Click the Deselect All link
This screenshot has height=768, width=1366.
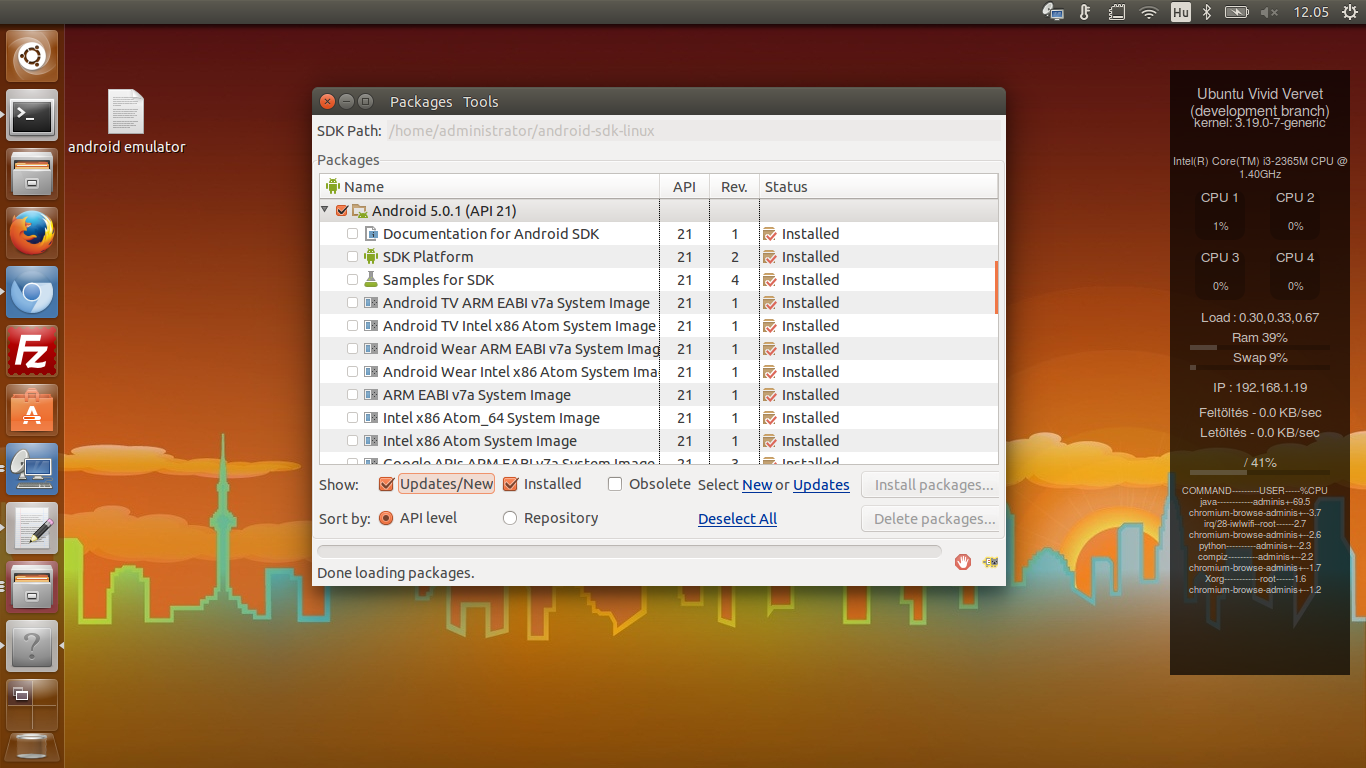click(x=737, y=519)
